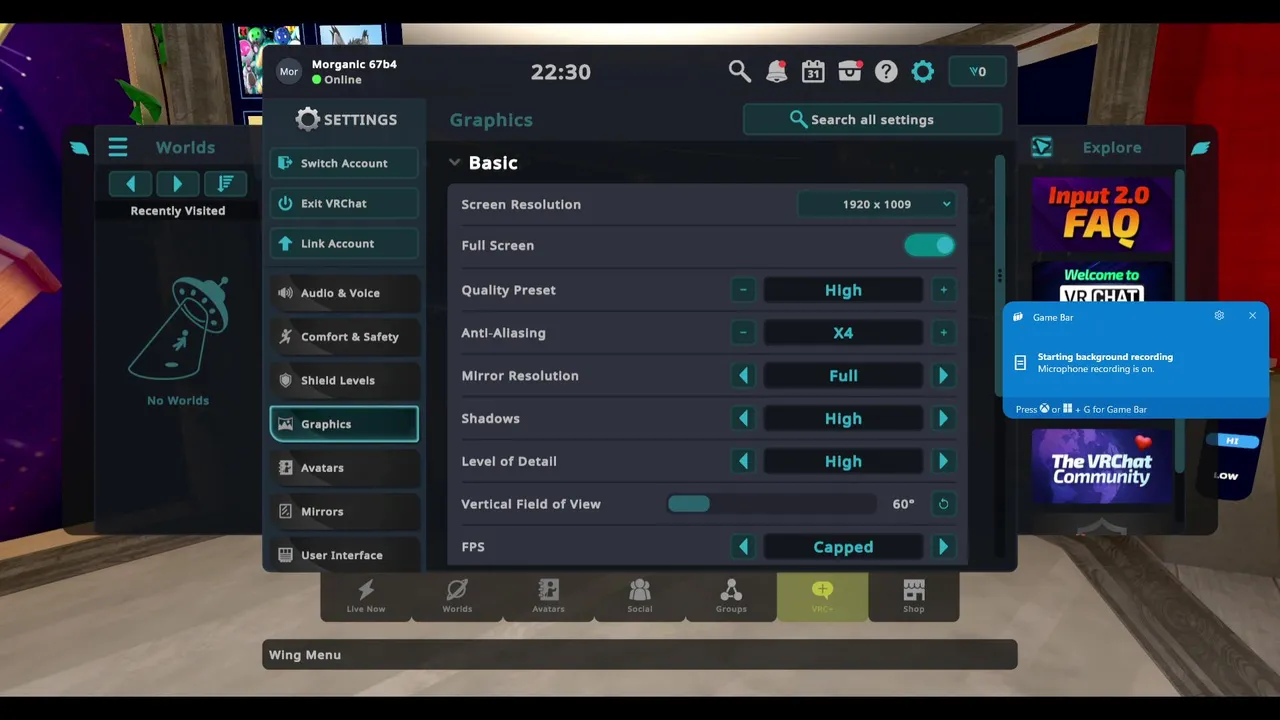Image resolution: width=1280 pixels, height=720 pixels.
Task: Select next Mirror Resolution option
Action: 943,376
